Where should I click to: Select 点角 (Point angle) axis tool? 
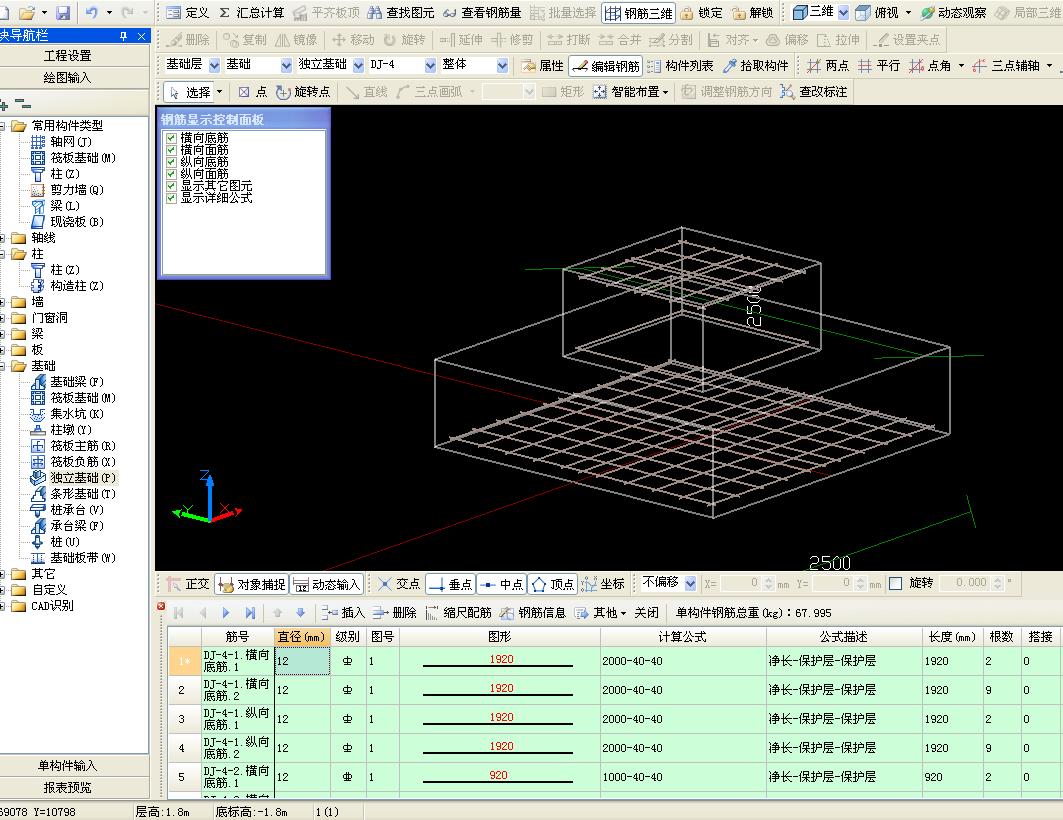(x=930, y=66)
